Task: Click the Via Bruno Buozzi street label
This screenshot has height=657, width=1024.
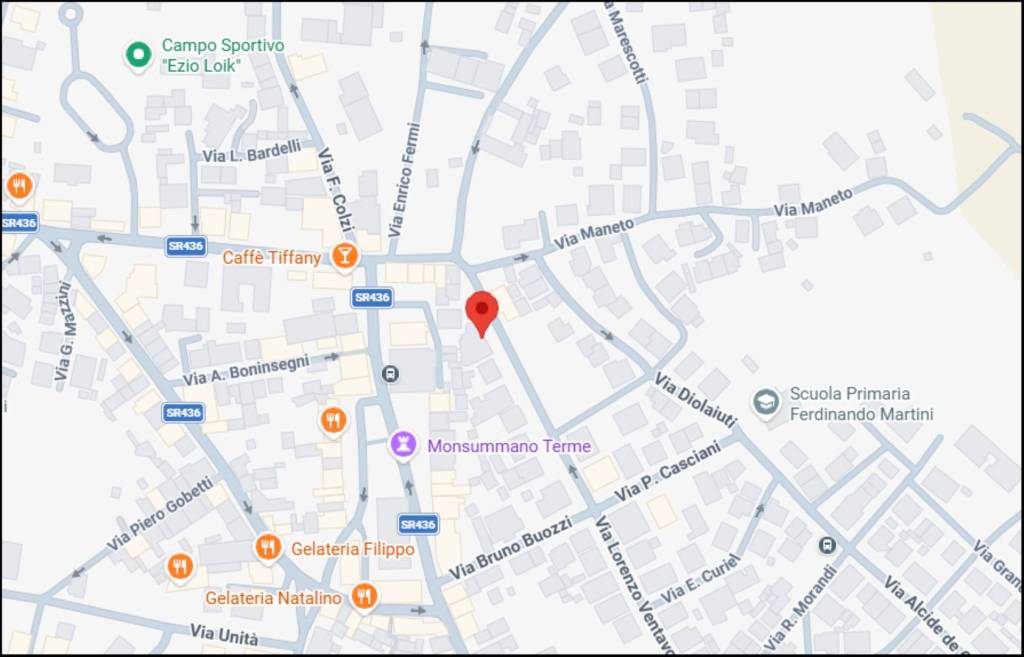Action: (511, 547)
